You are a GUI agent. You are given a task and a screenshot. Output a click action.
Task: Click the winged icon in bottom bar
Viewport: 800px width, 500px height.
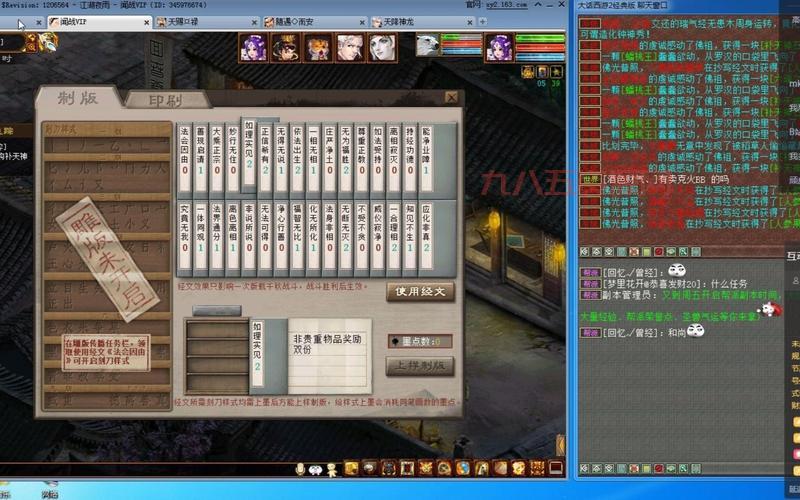coord(426,468)
